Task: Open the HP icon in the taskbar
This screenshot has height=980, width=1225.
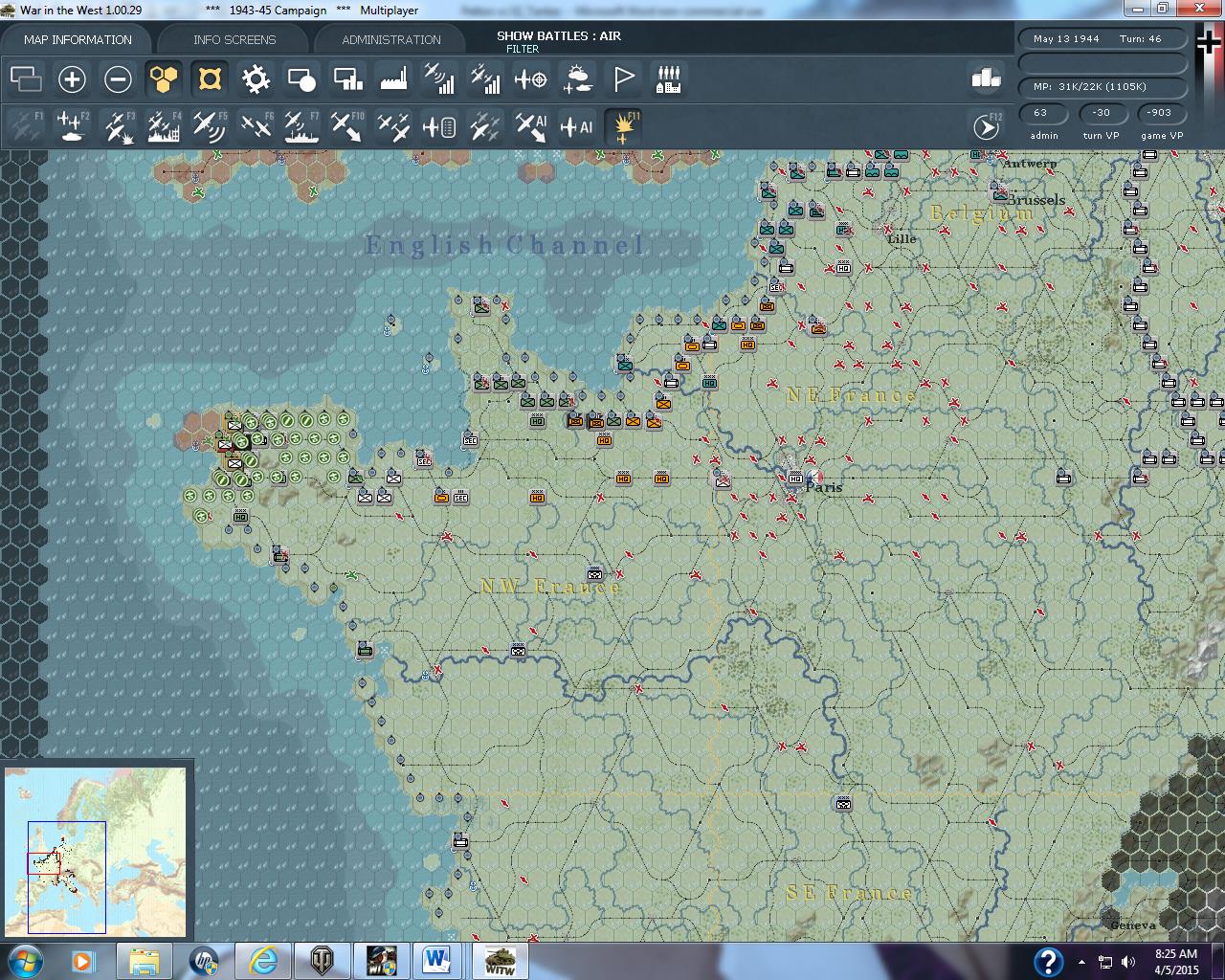Action: coord(204,961)
